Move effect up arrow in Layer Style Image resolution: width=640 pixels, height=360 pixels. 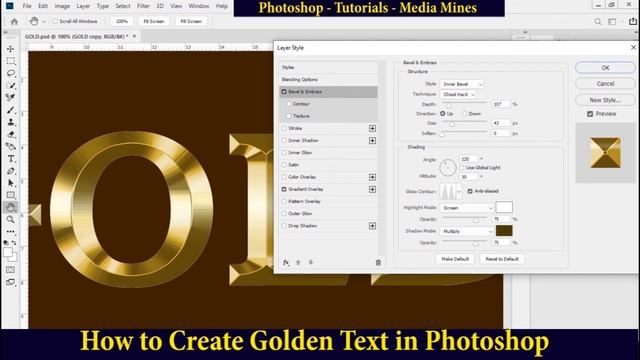pos(298,262)
